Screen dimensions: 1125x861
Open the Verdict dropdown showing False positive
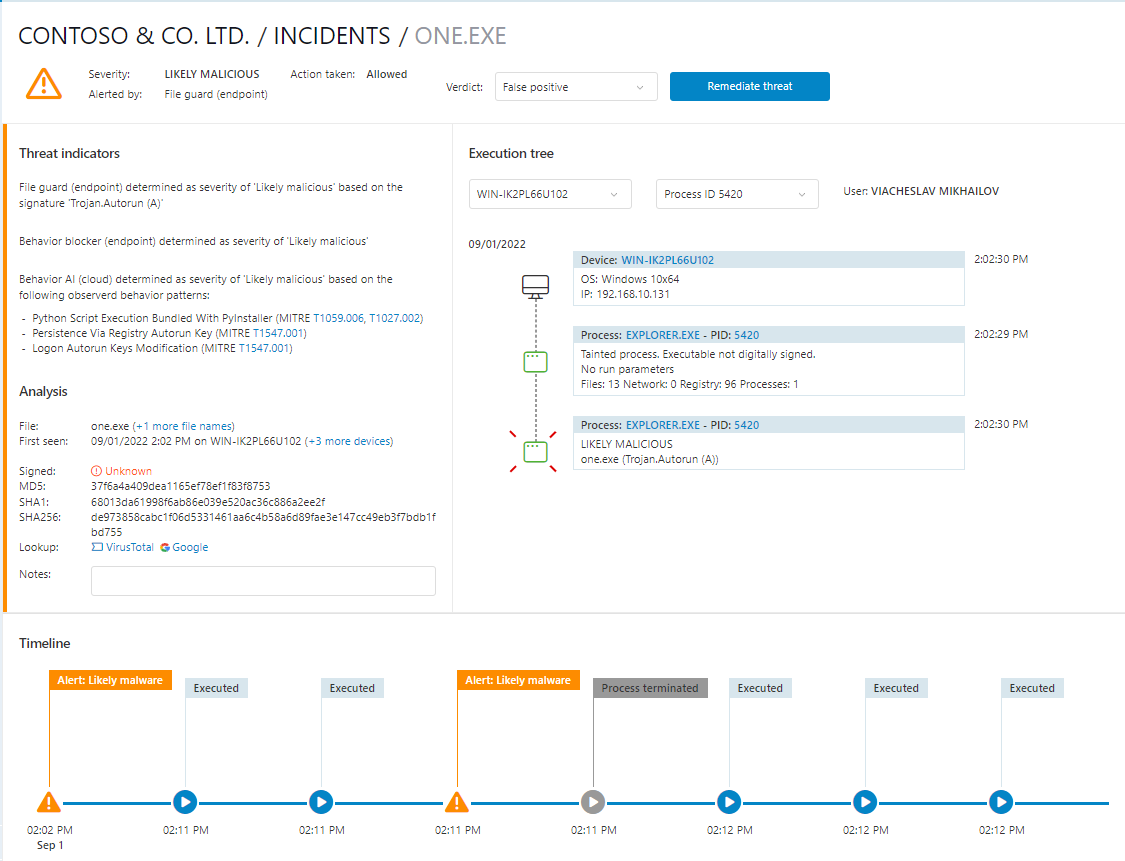[575, 87]
